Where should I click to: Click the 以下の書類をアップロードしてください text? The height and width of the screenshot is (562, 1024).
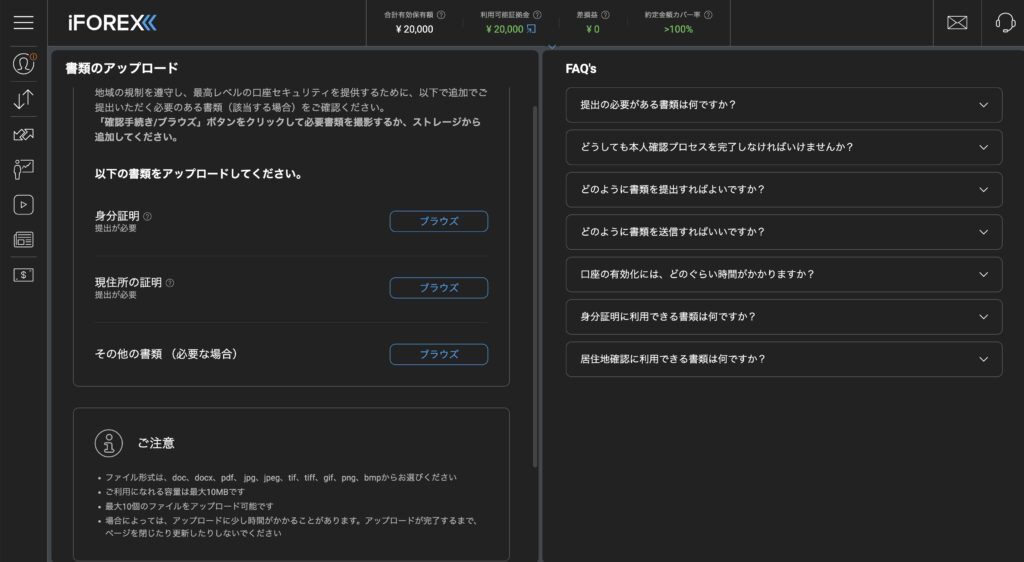(x=199, y=174)
